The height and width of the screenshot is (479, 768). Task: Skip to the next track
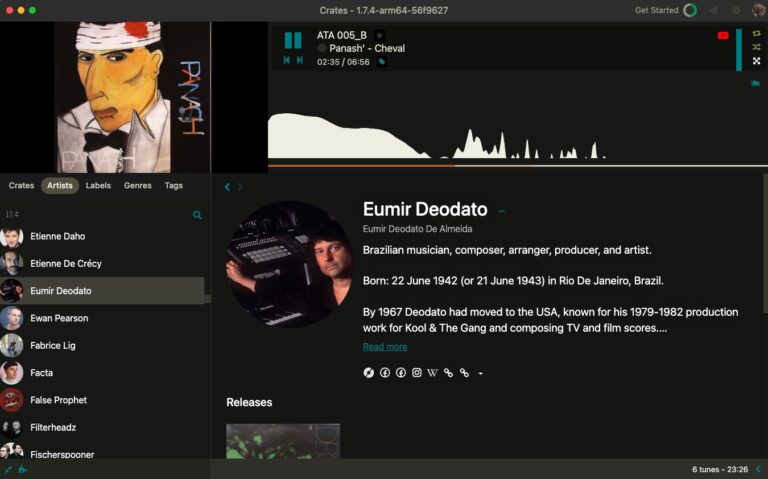(300, 61)
